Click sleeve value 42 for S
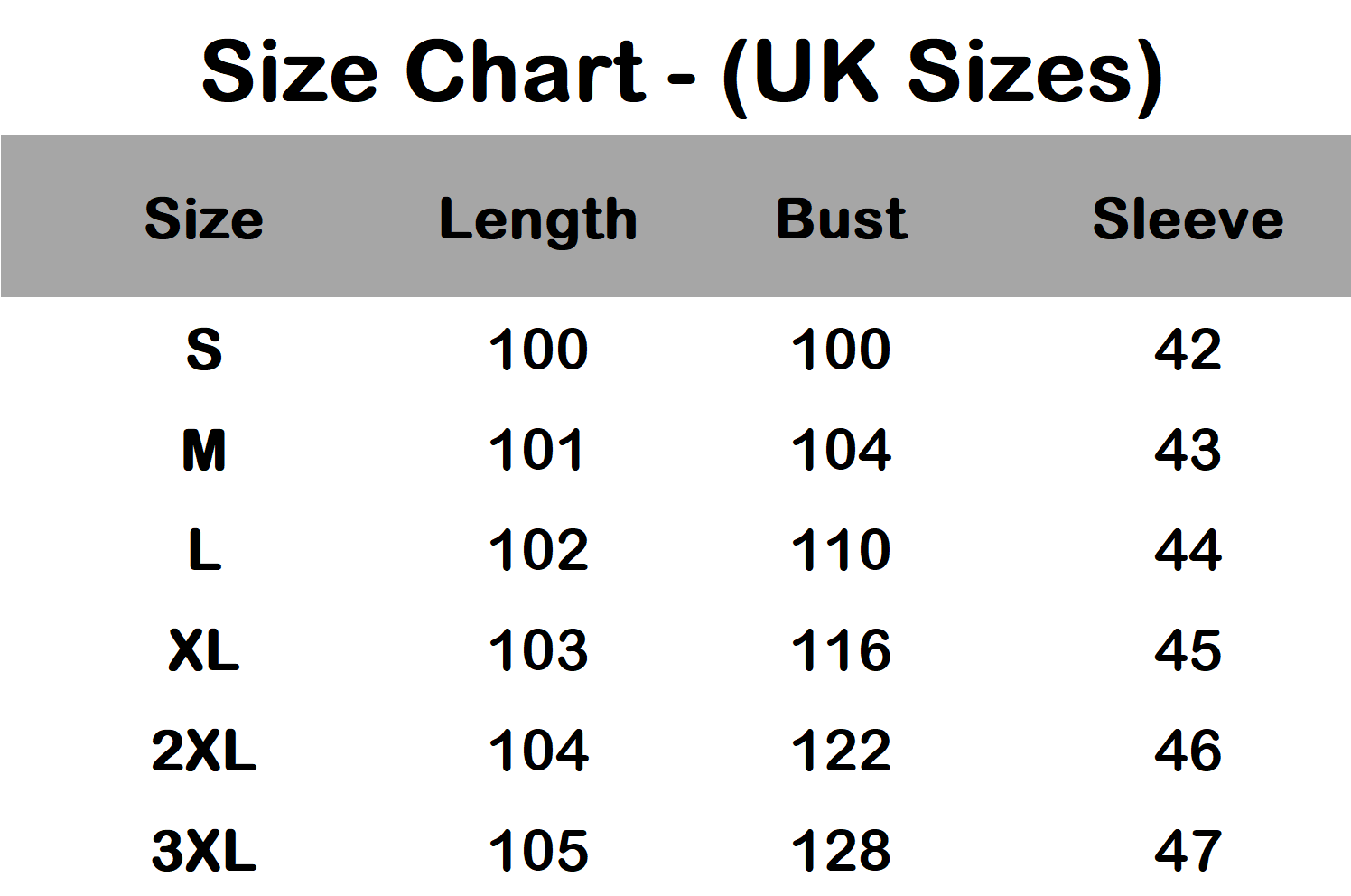1351x896 pixels. point(1188,350)
